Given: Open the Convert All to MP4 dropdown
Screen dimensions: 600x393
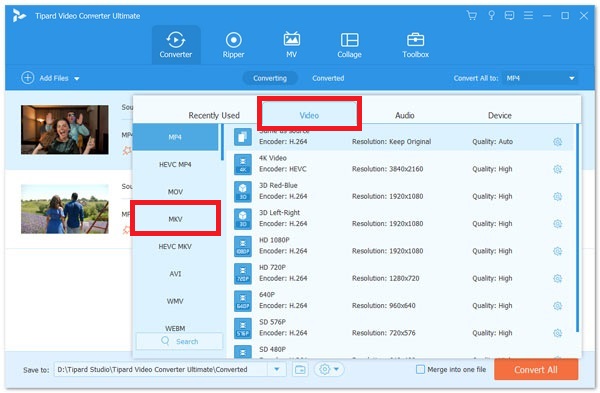Looking at the screenshot, I should (540, 78).
